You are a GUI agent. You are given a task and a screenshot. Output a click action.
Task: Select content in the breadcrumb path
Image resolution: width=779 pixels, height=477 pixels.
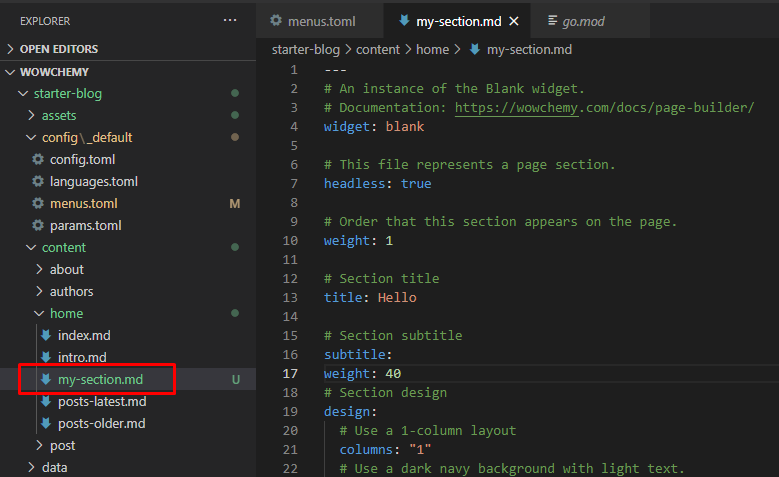tap(378, 49)
